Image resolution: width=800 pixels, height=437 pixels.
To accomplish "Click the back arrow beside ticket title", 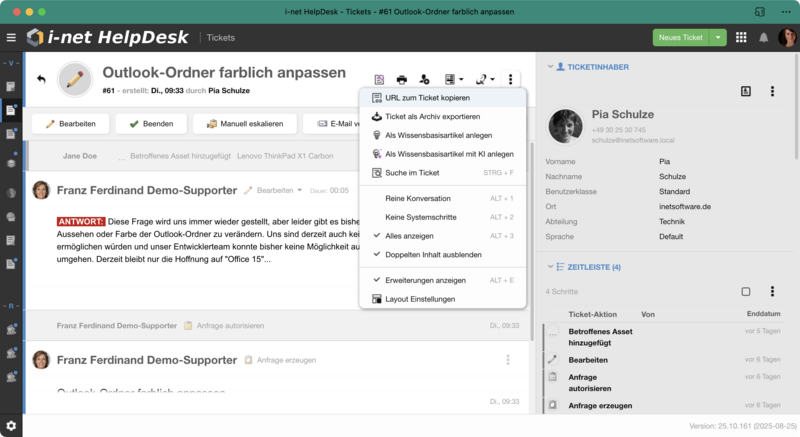I will (x=41, y=79).
